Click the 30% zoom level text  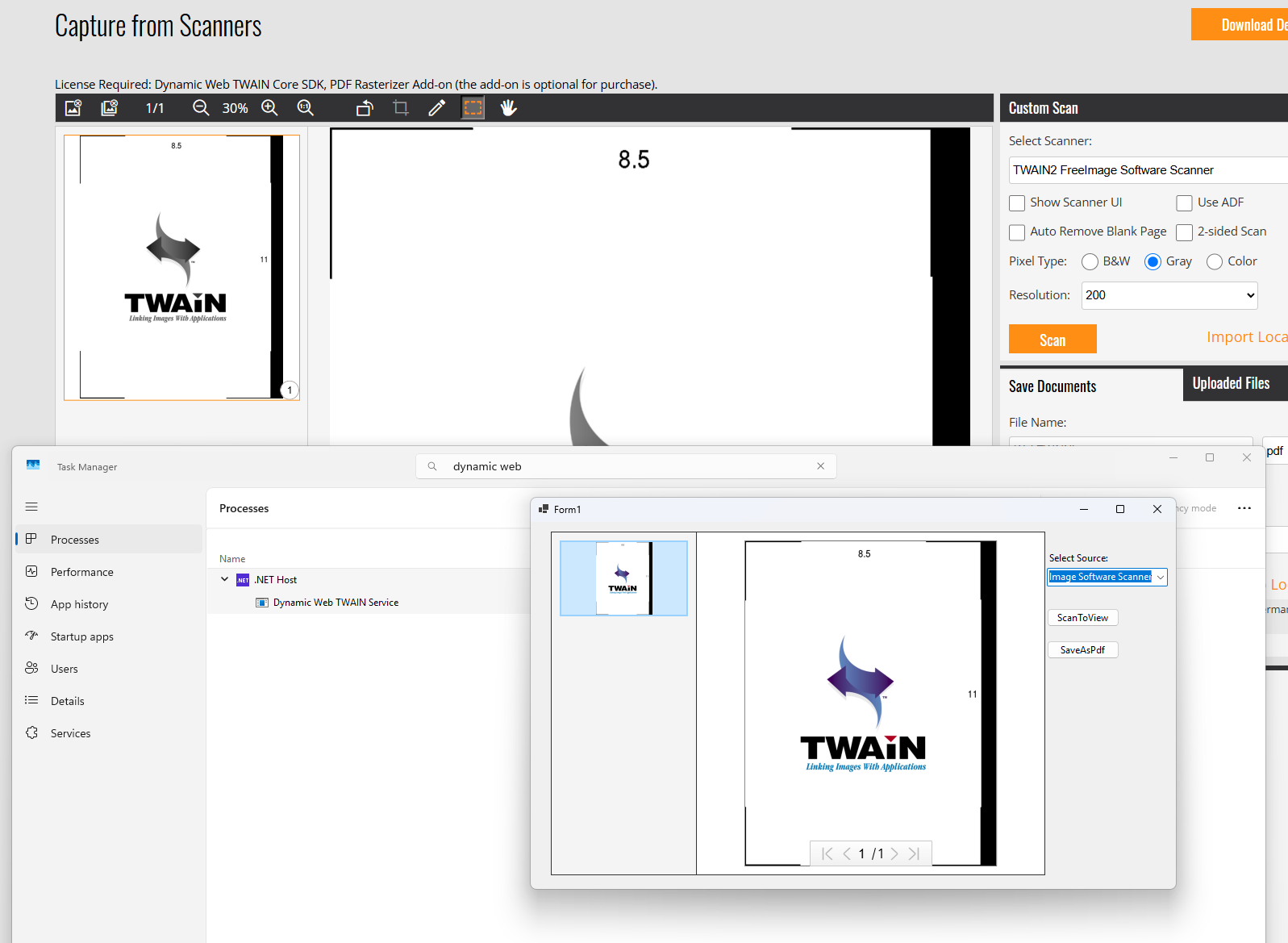(235, 108)
